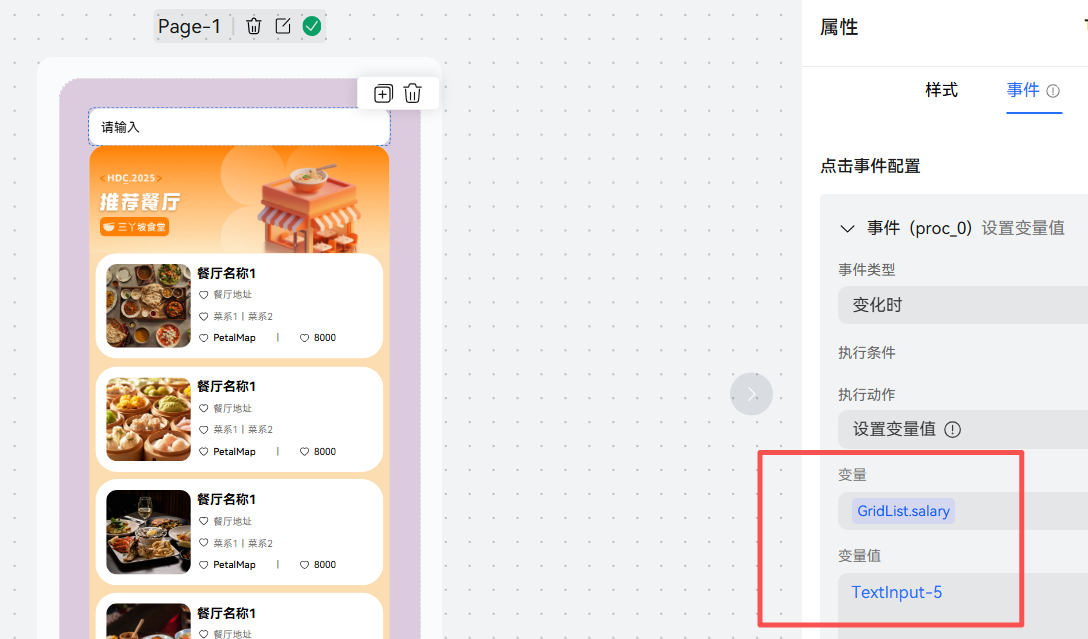Duplicate the selected component with the copy icon
Viewport: 1088px width, 639px height.
(383, 94)
